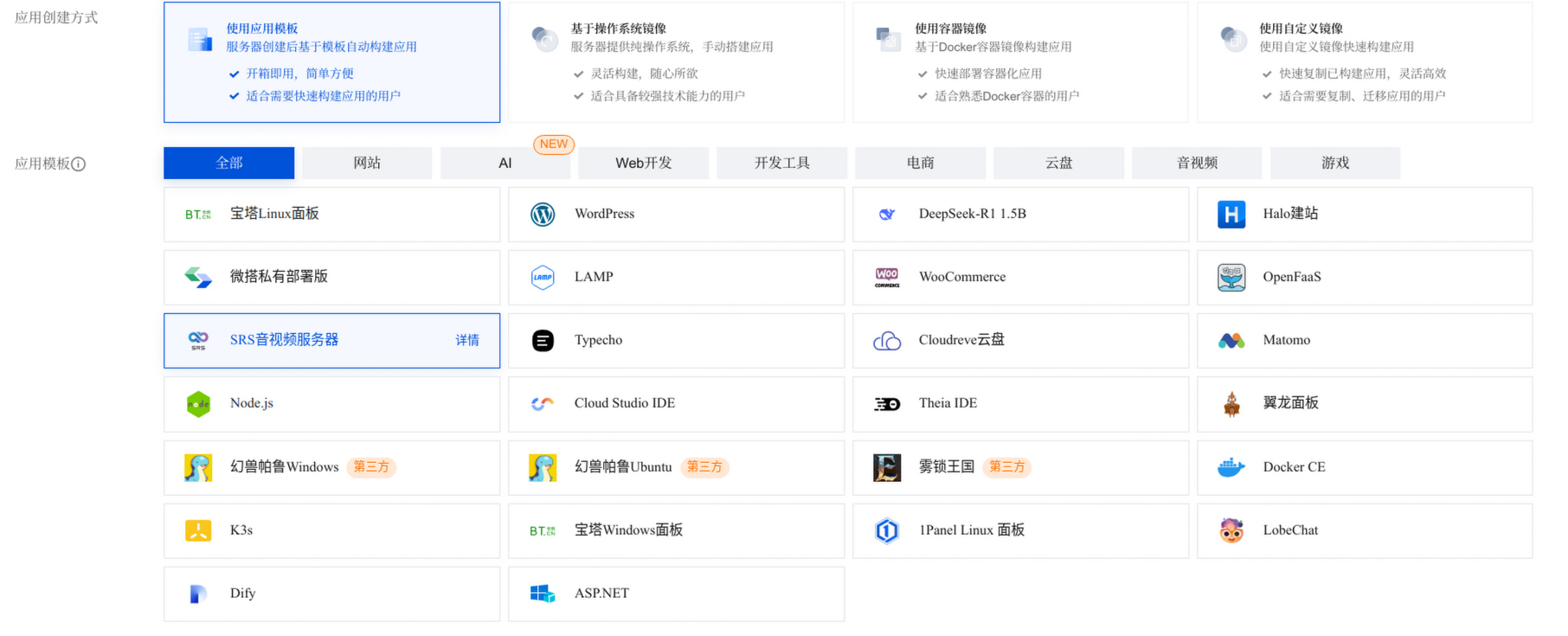Choose the LAMP template name
The image size is (1568, 636).
(594, 277)
